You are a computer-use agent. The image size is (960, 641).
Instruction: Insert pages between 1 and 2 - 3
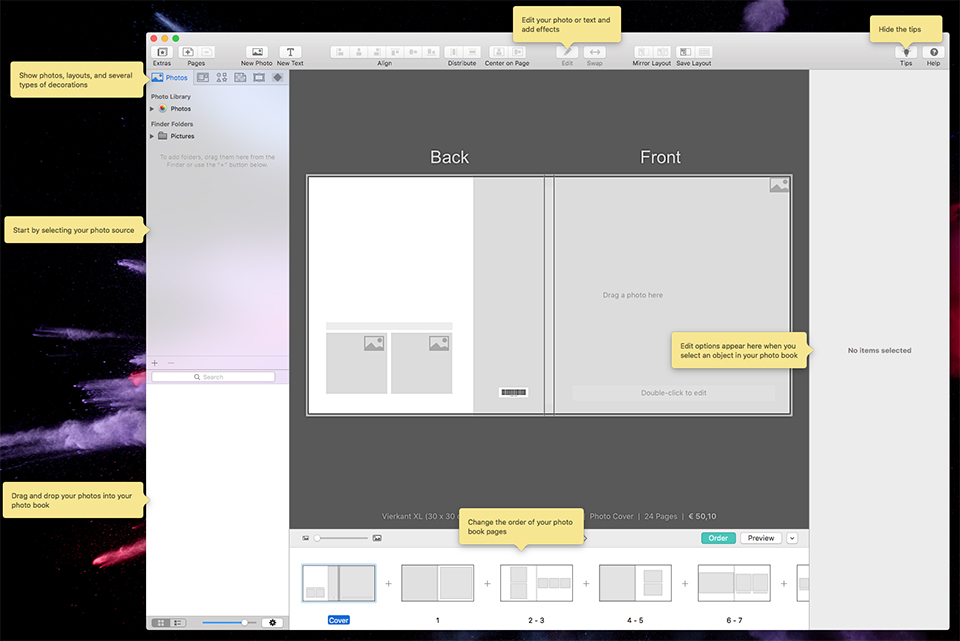click(x=487, y=583)
